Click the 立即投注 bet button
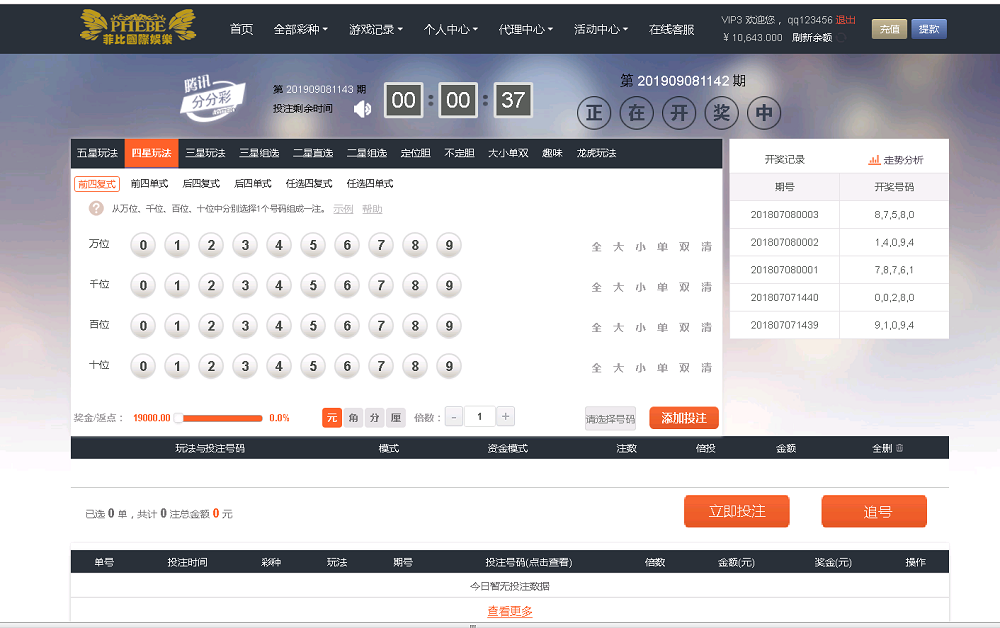Screen dimensions: 1000x628 [736, 510]
